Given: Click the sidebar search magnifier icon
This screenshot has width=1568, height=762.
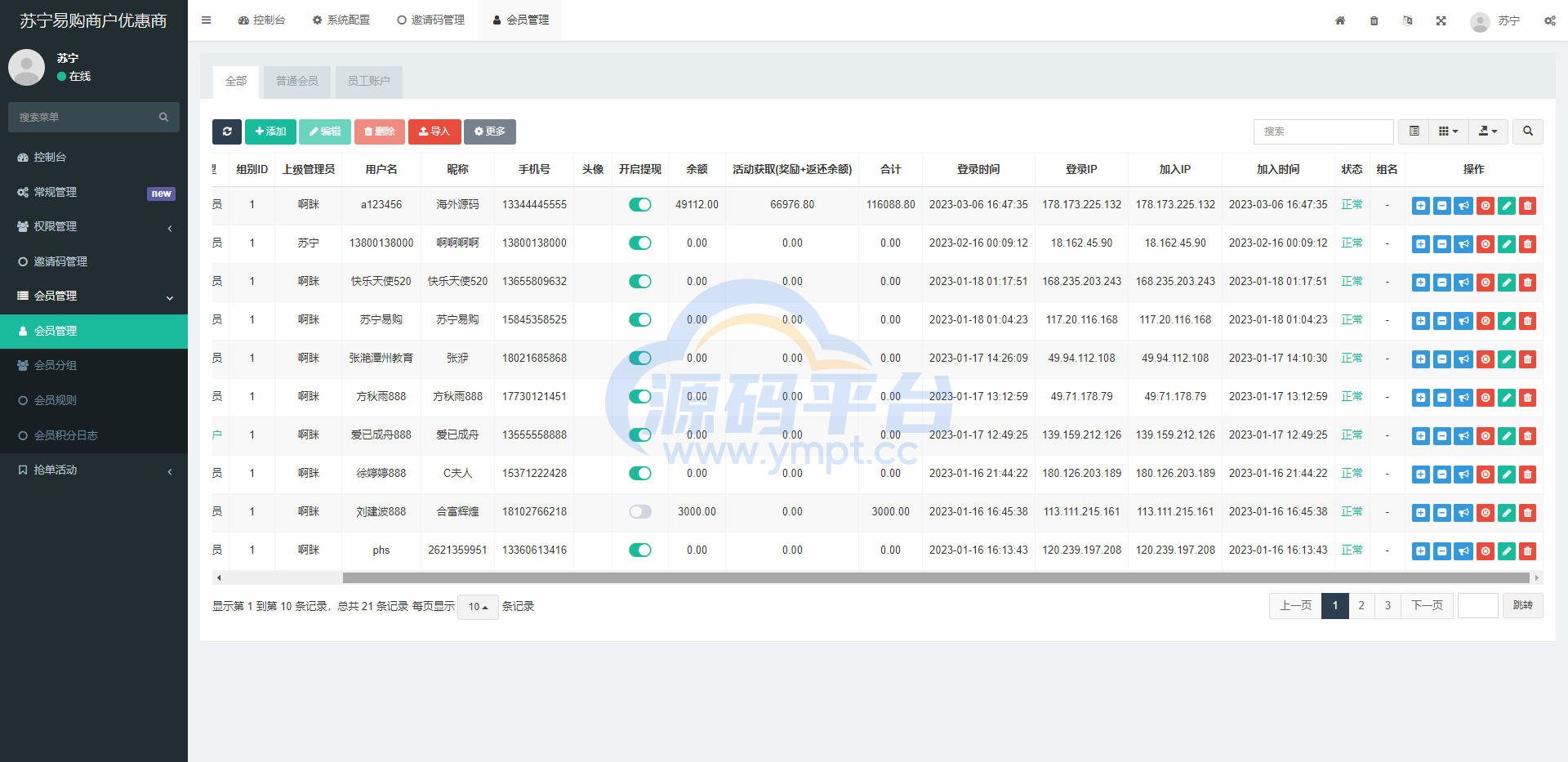Looking at the screenshot, I should coord(163,117).
